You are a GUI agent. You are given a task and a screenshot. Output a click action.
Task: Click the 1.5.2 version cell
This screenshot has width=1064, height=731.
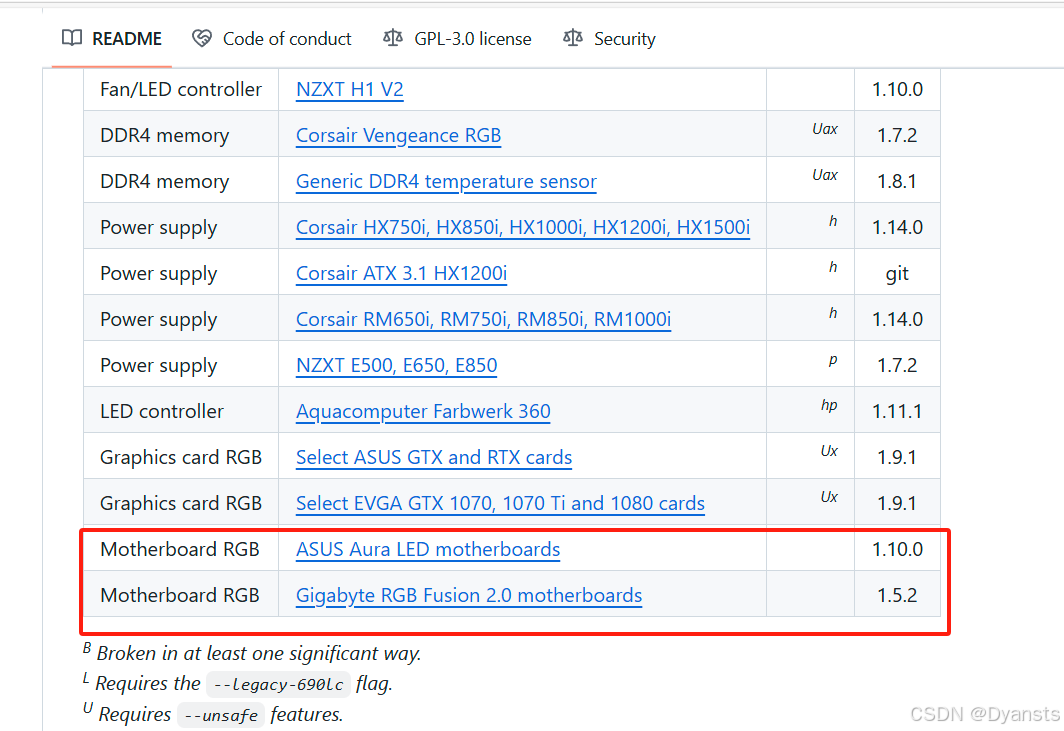[897, 596]
